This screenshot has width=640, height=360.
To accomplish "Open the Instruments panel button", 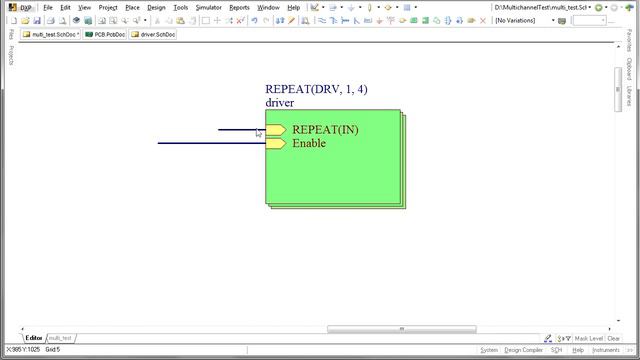I will [606, 350].
